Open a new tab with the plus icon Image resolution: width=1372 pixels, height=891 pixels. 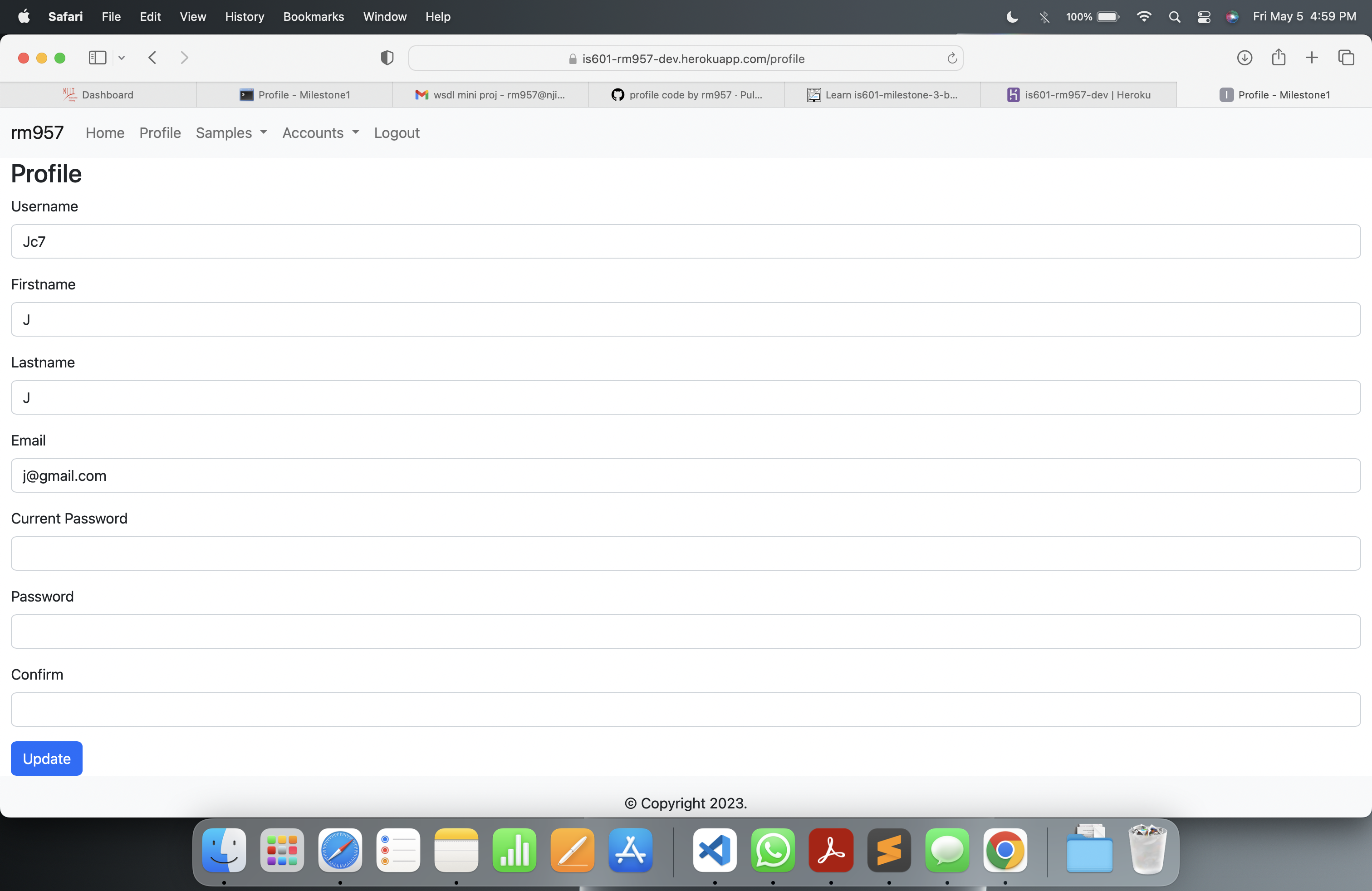point(1312,58)
